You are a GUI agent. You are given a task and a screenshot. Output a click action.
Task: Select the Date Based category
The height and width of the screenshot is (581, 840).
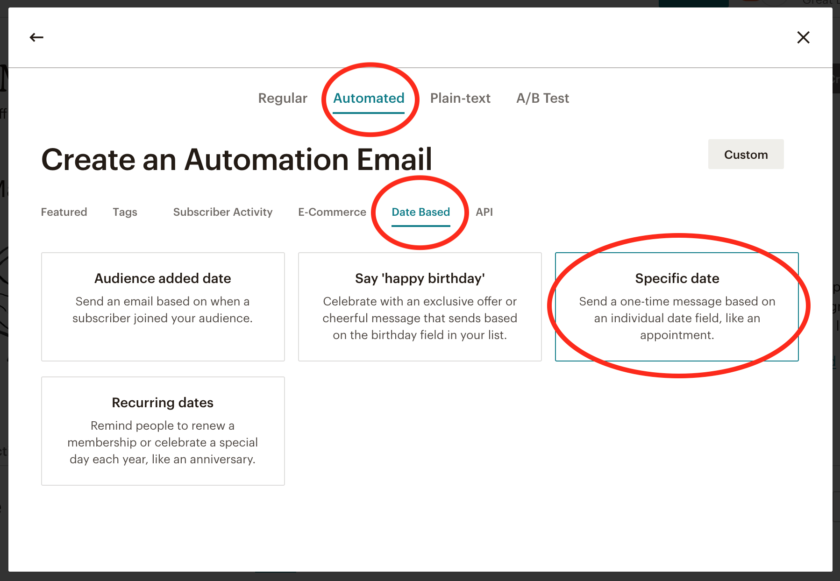point(421,212)
